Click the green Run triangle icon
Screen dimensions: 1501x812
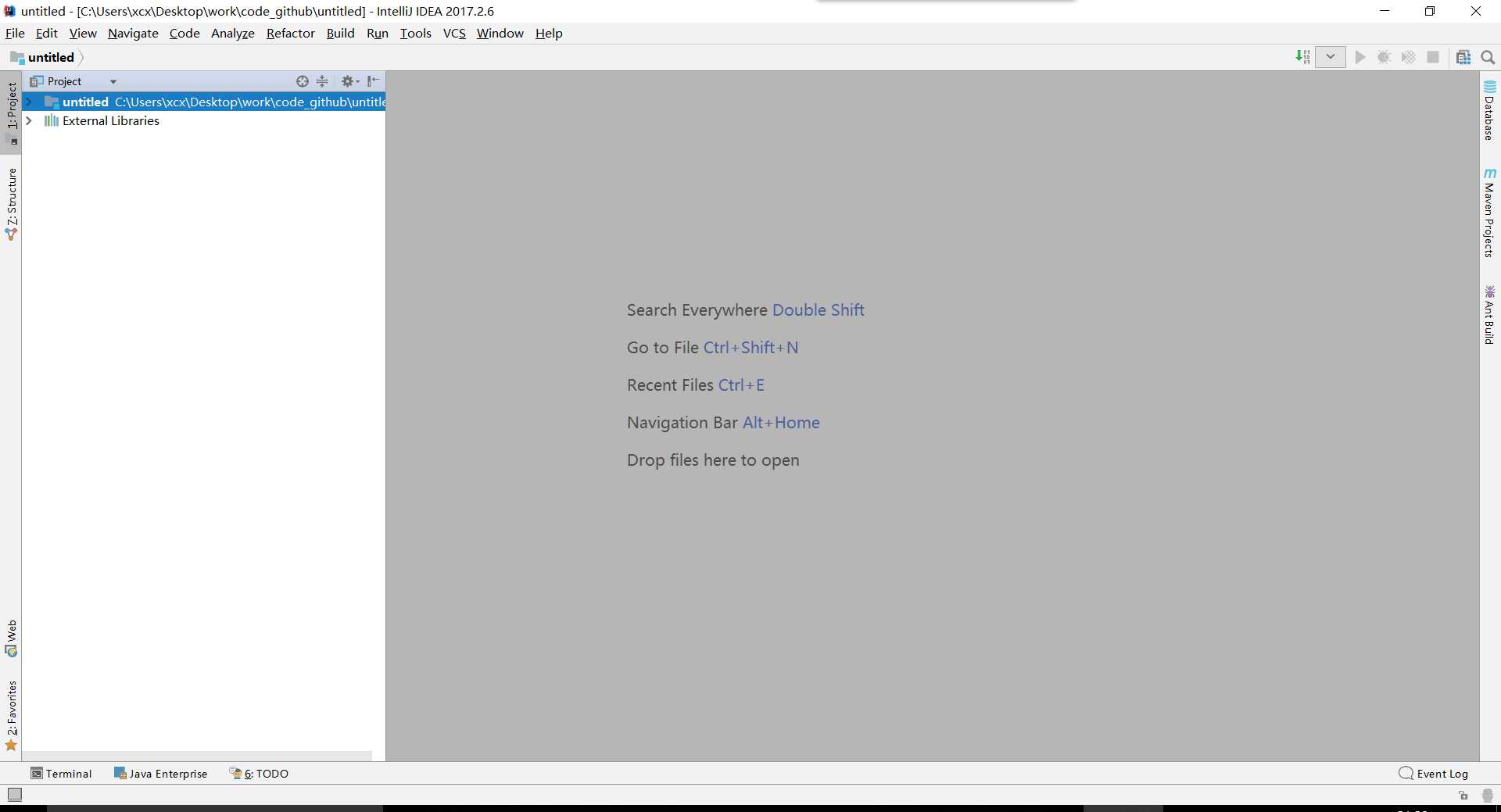click(1360, 57)
